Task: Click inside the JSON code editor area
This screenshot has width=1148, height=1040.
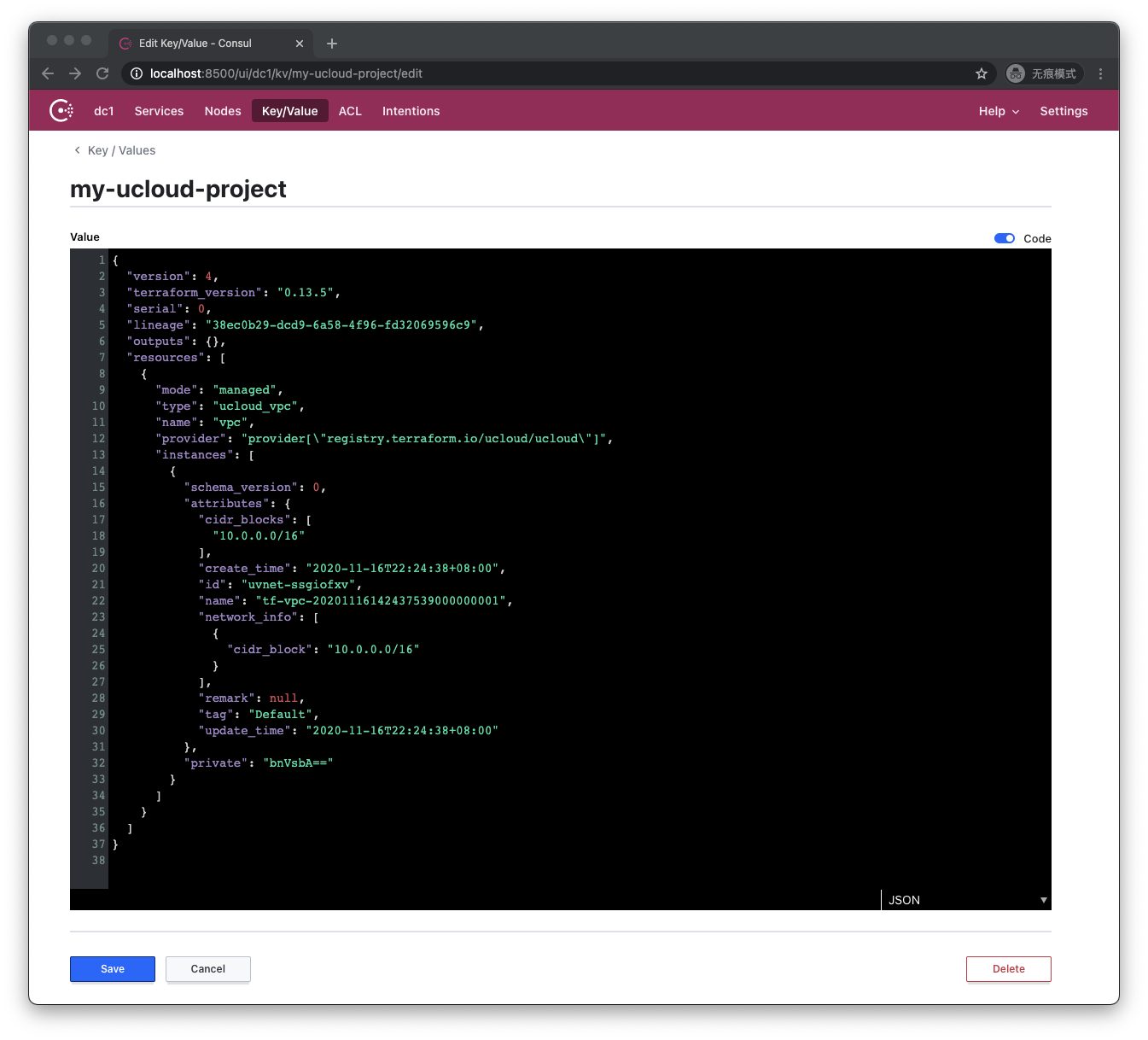Action: 580,570
